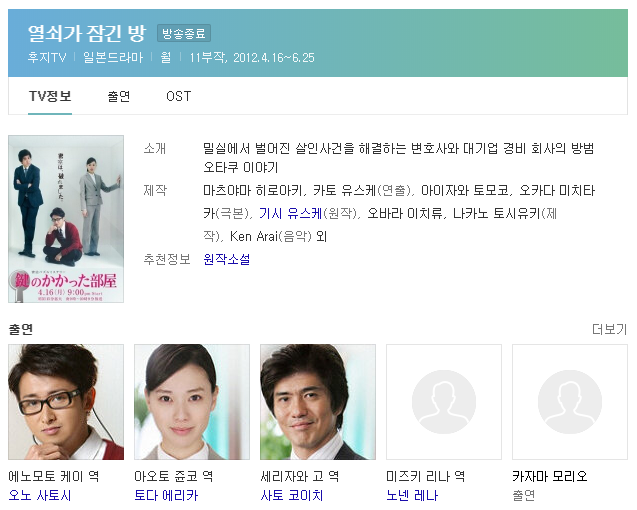This screenshot has height=510, width=637.
Task: Click the 출연 section heading
Action: (20, 329)
